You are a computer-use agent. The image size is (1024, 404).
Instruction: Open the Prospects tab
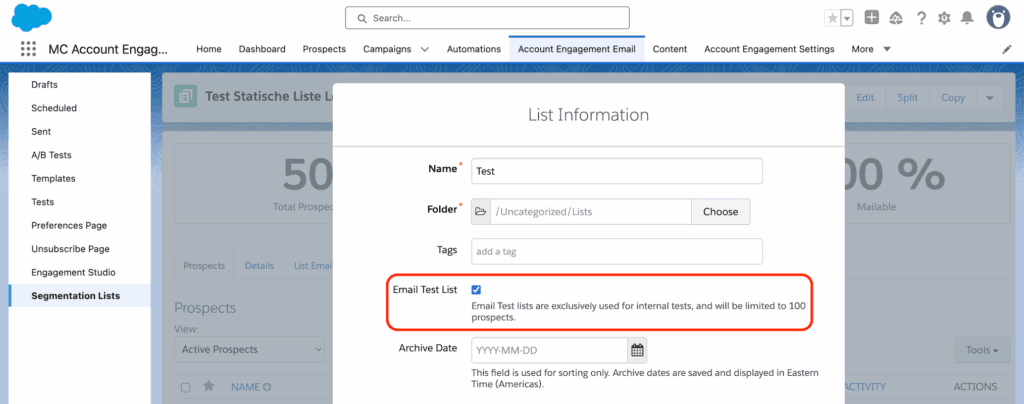point(324,49)
